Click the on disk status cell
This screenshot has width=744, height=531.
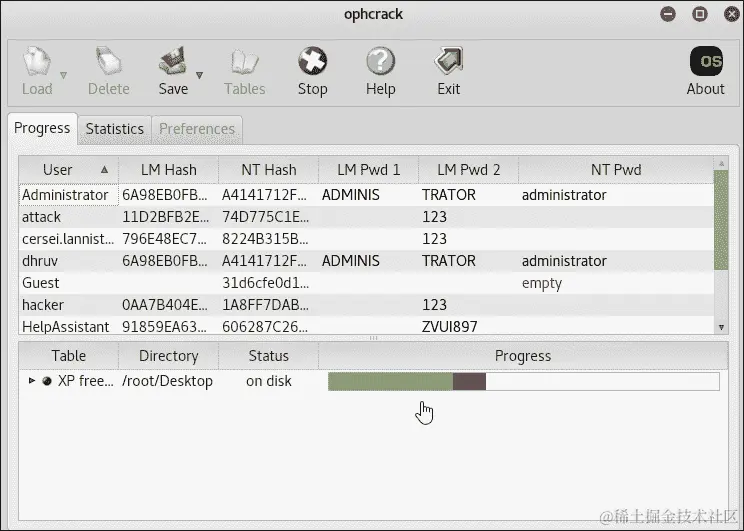coord(269,381)
